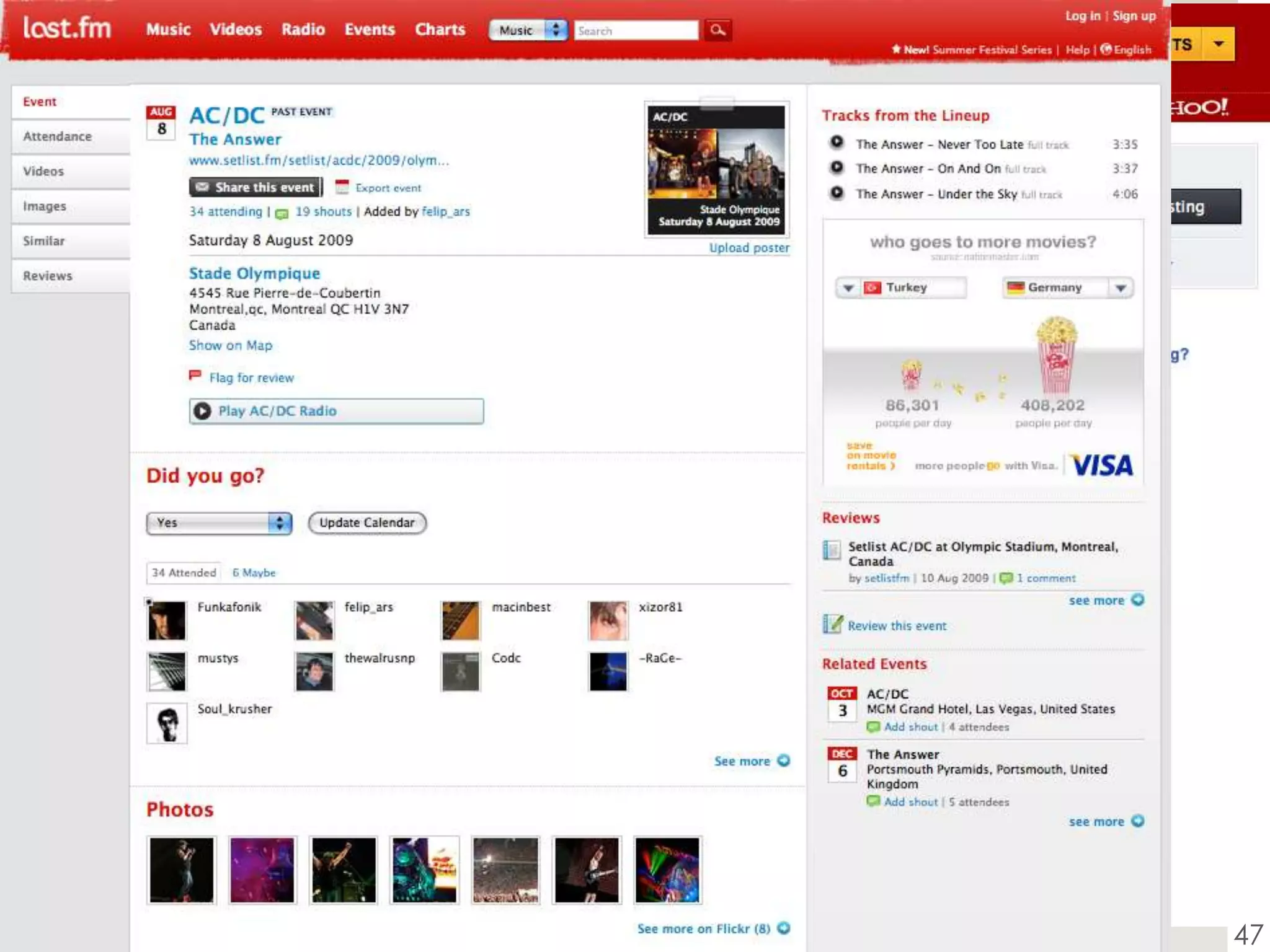1270x952 pixels.
Task: Click the English globe language icon
Action: [1106, 49]
